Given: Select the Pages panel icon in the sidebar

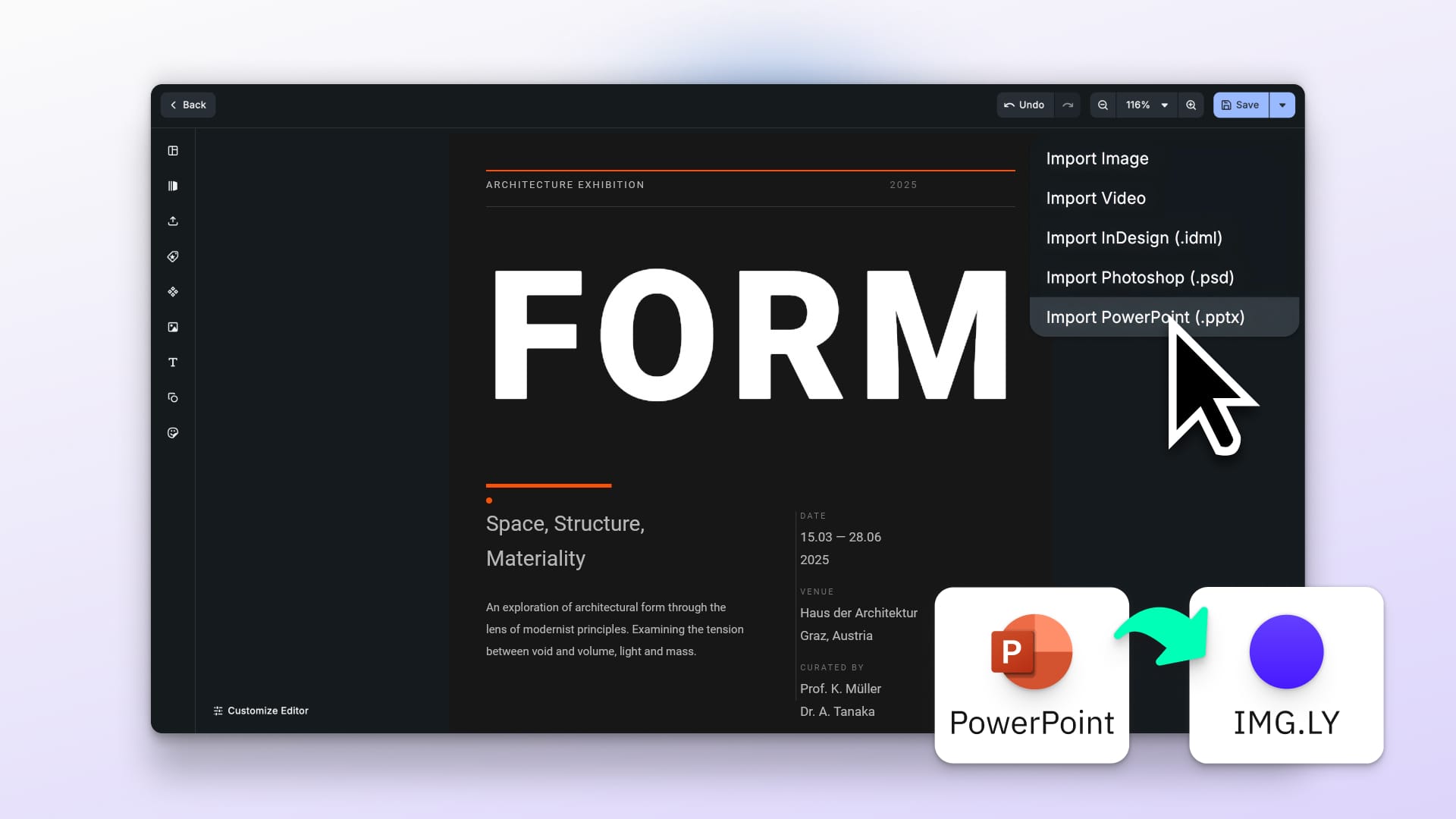Looking at the screenshot, I should point(173,186).
